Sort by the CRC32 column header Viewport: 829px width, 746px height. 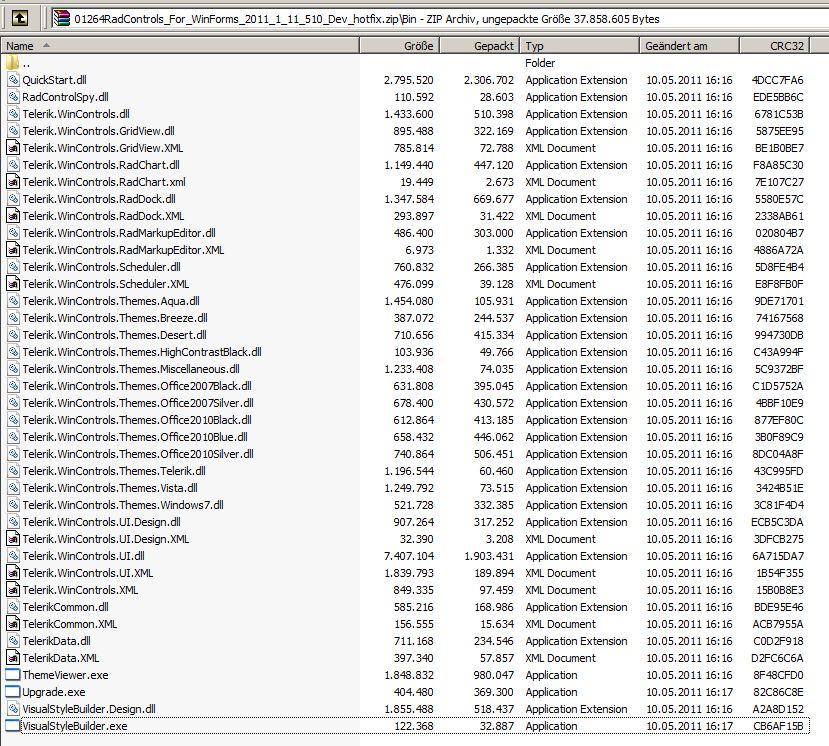775,46
